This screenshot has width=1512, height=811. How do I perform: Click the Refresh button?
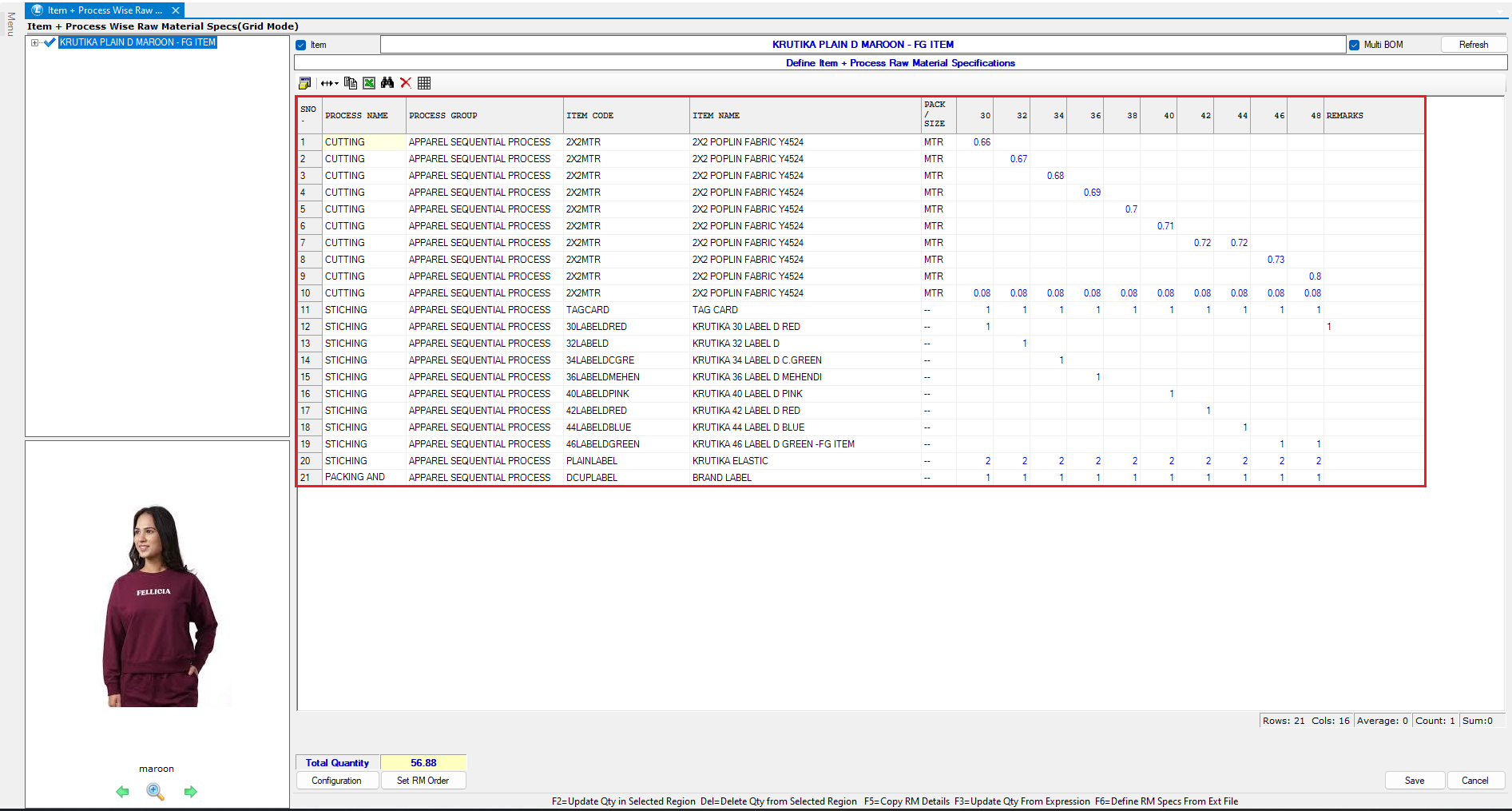point(1473,45)
